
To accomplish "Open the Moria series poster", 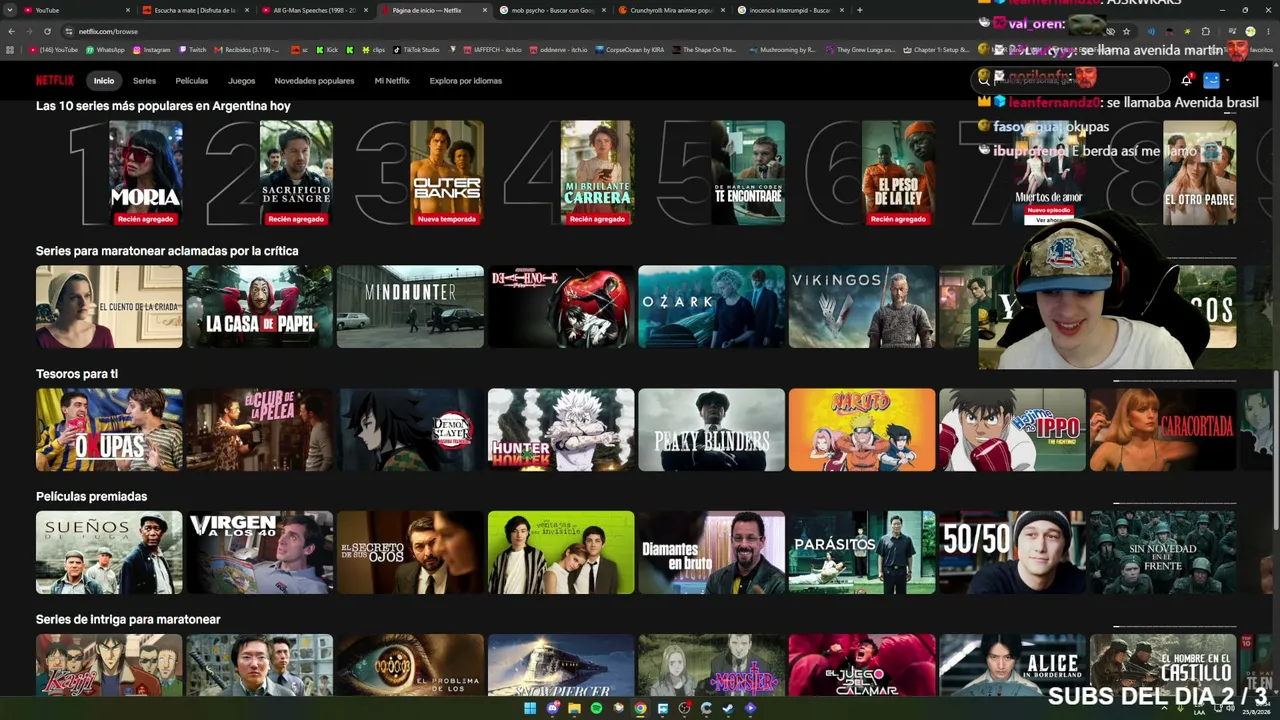I will [x=146, y=173].
